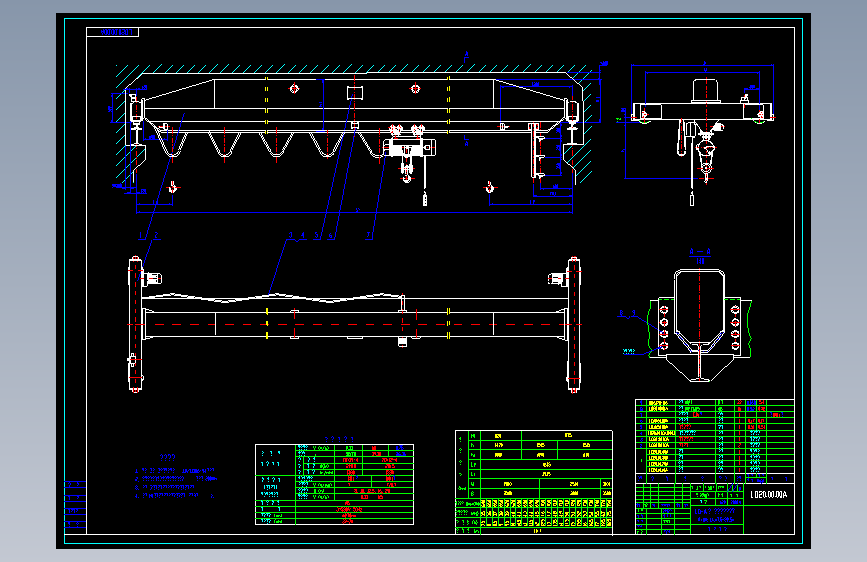This screenshot has height=562, width=867.
Task: Click callout number 1 under front view
Action: pyautogui.click(x=140, y=235)
